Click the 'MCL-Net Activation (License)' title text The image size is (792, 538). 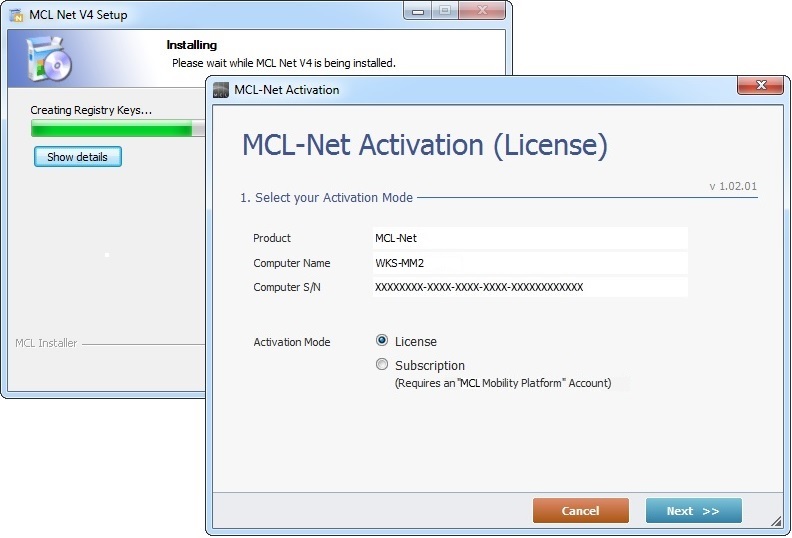[x=425, y=145]
